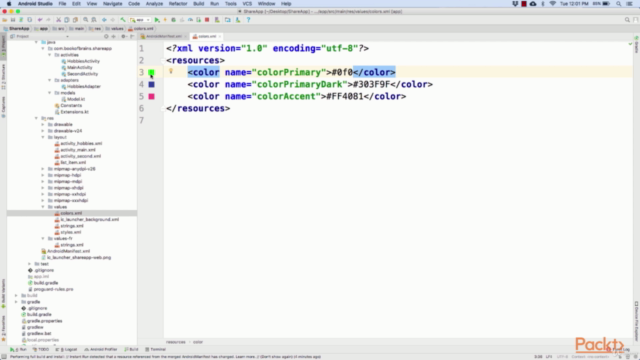Click the Help question mark icon
The height and width of the screenshot is (360, 640).
(248, 20)
